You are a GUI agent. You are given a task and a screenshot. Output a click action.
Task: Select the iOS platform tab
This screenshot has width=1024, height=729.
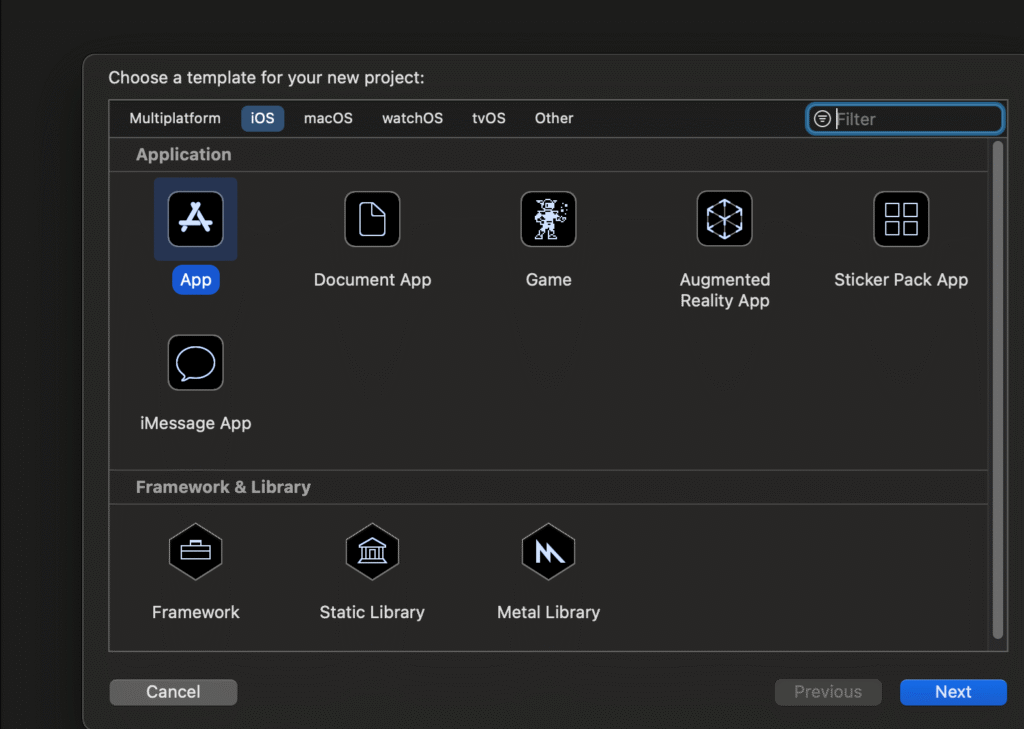262,118
